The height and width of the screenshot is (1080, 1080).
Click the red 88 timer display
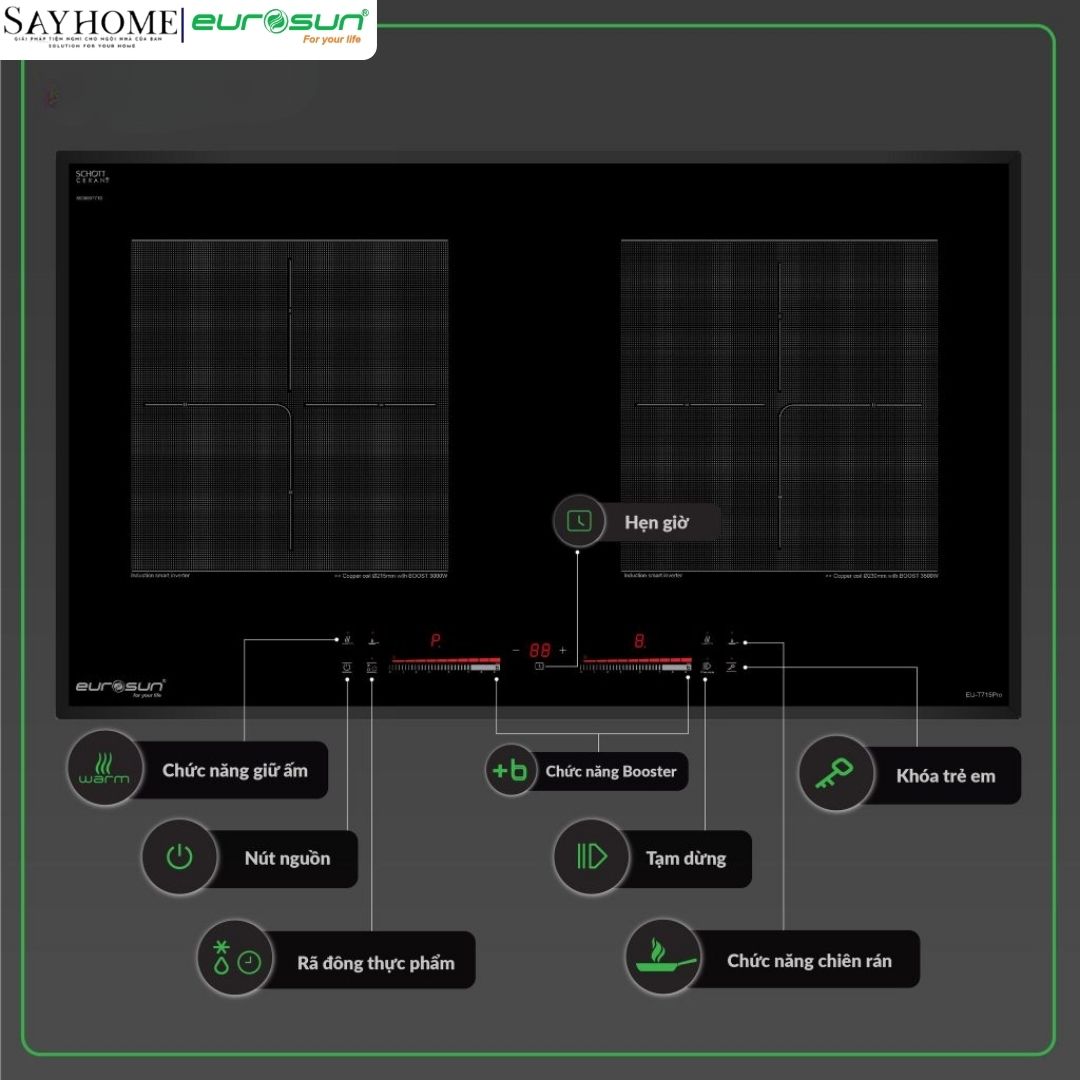(x=540, y=650)
